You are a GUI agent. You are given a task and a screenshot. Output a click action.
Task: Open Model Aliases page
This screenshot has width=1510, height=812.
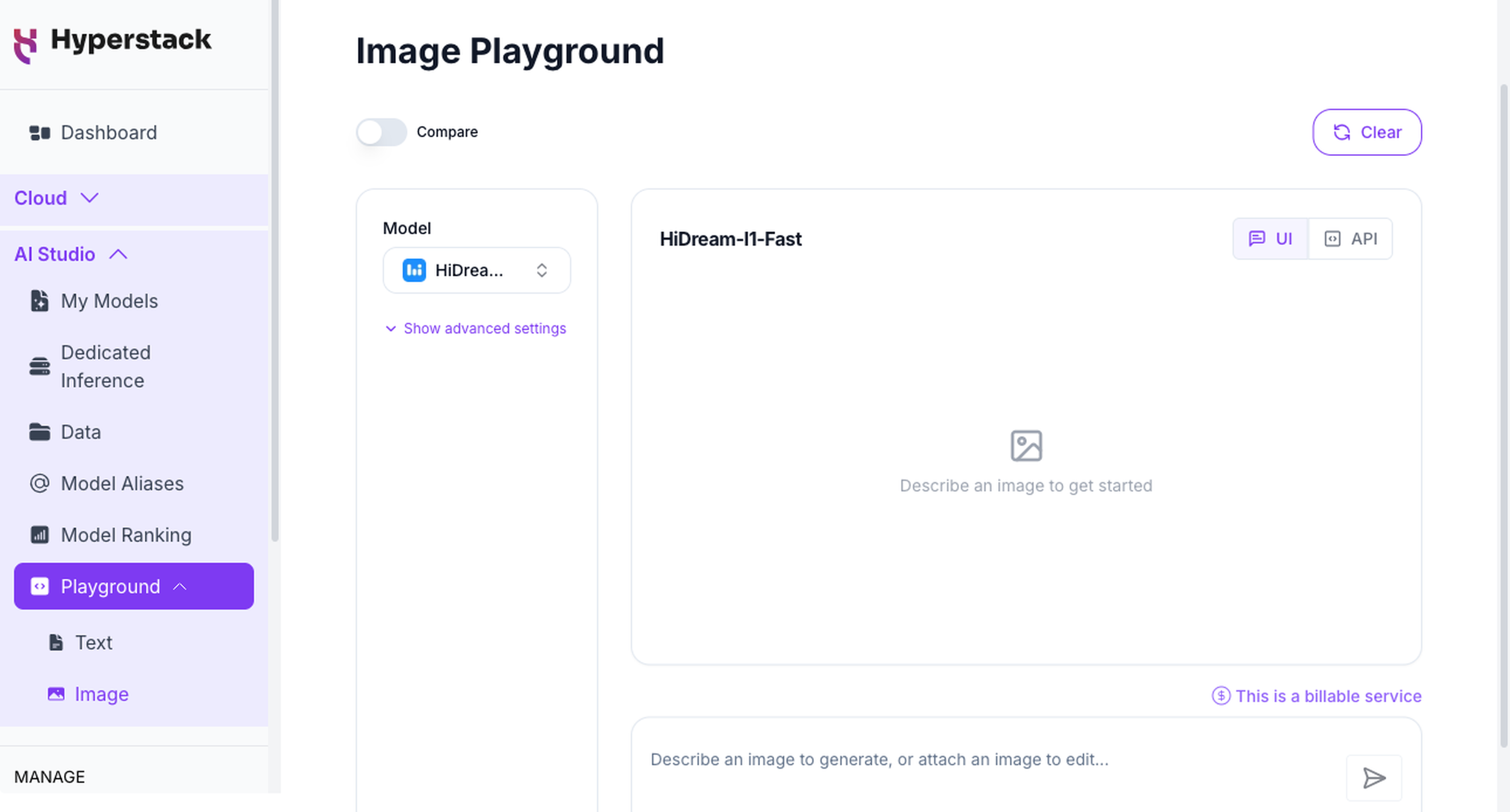coord(134,484)
